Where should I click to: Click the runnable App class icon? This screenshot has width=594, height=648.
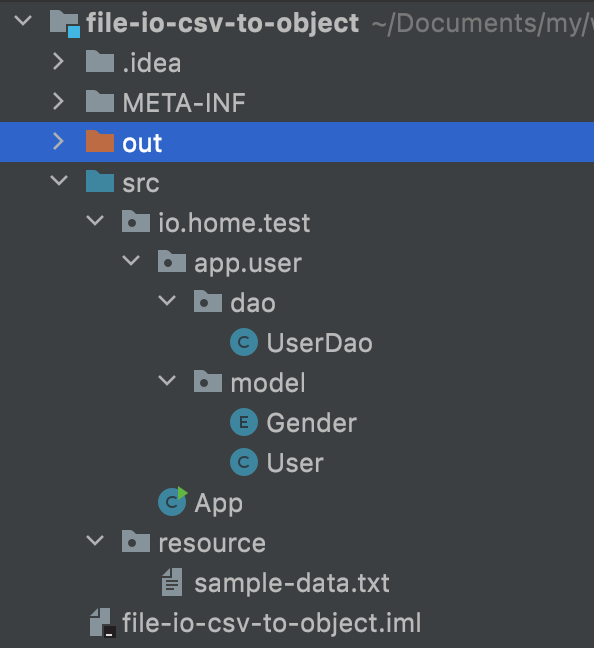(173, 501)
